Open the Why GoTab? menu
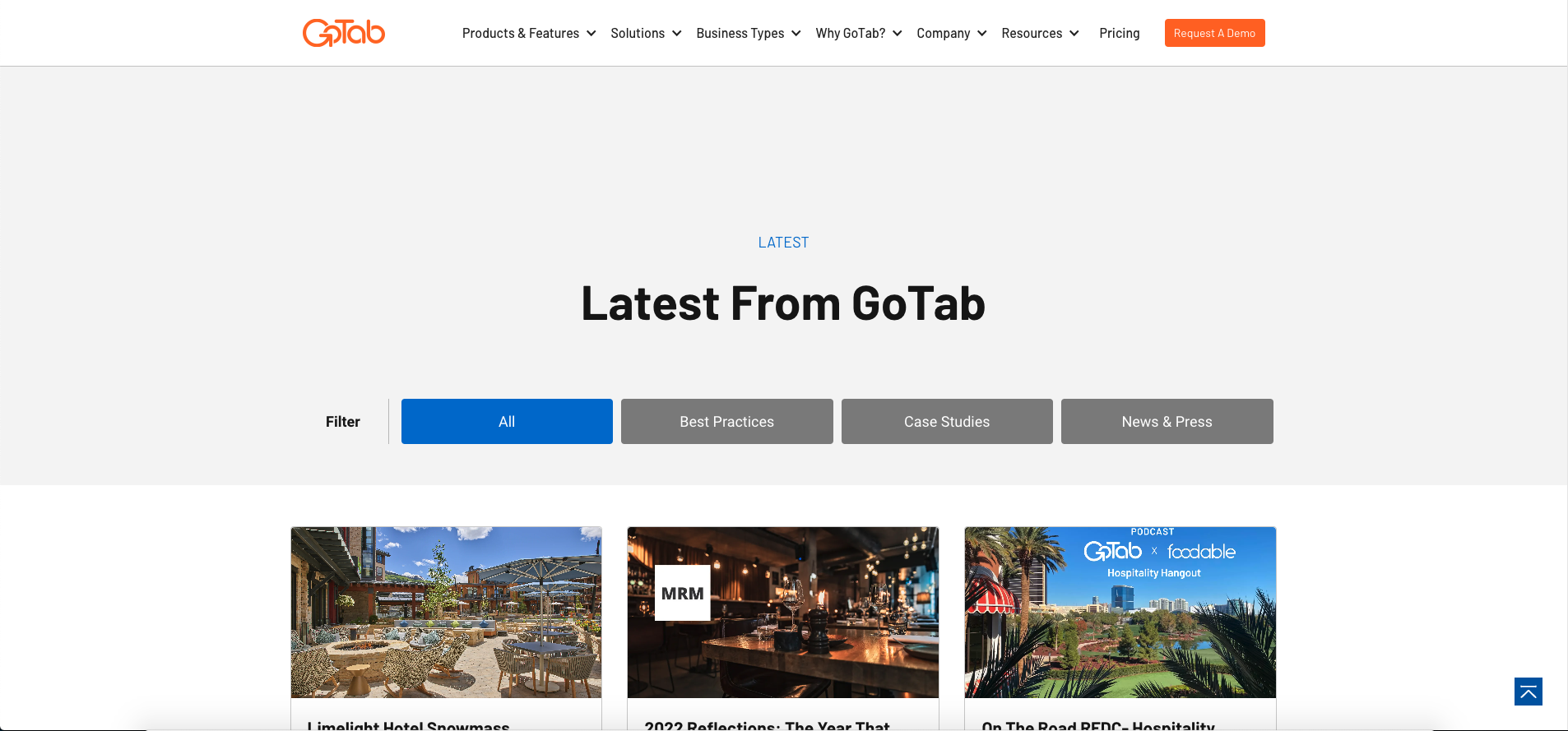Image resolution: width=1568 pixels, height=731 pixels. tap(850, 34)
